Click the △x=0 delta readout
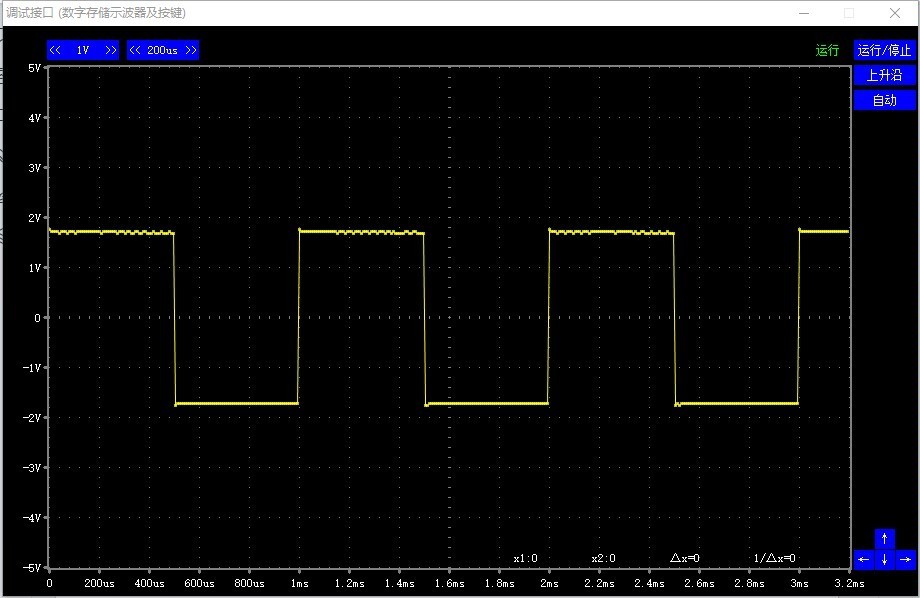Viewport: 920px width, 598px height. [685, 558]
